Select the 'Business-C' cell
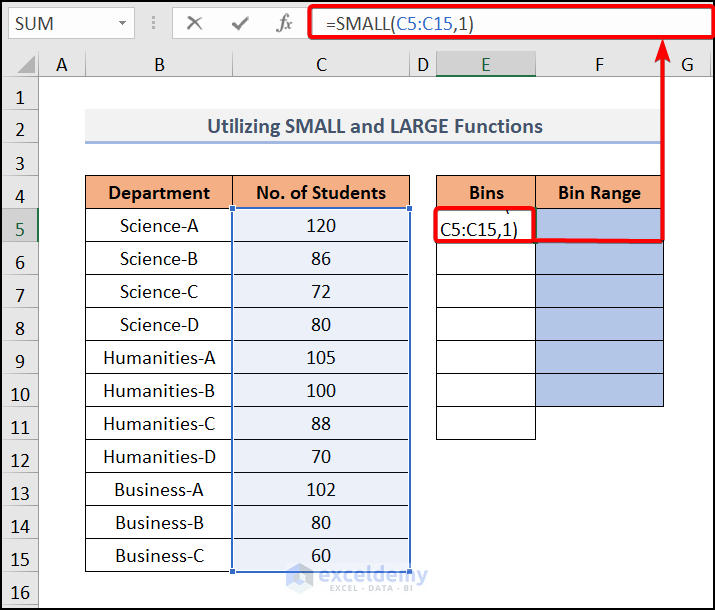The width and height of the screenshot is (715, 610). pyautogui.click(x=159, y=555)
